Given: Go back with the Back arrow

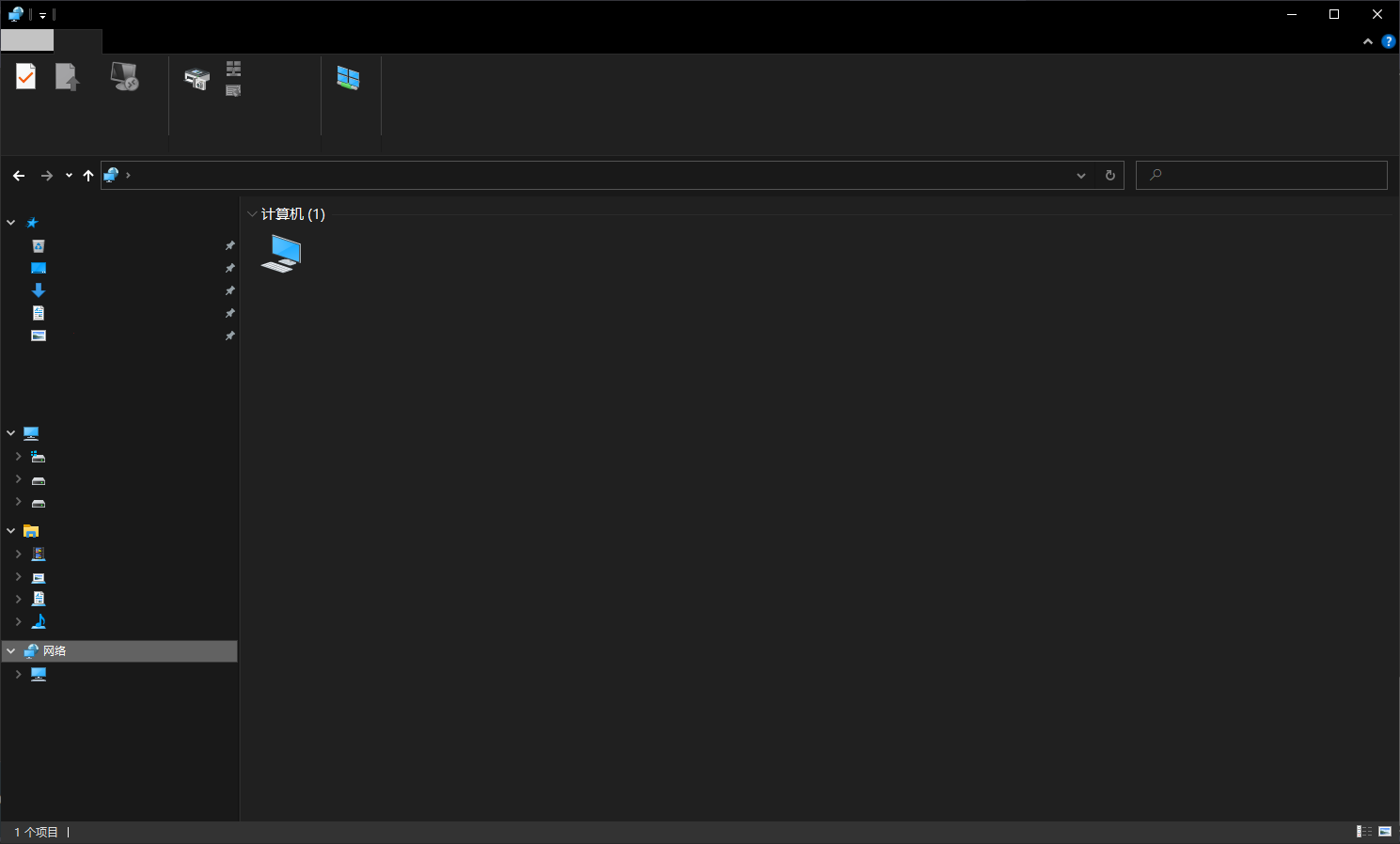Looking at the screenshot, I should click(x=19, y=176).
